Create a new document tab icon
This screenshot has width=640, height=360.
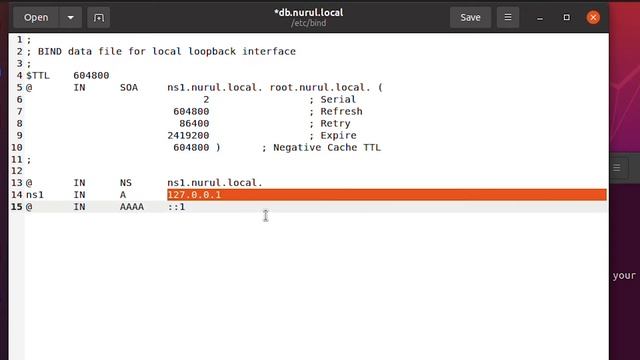98,18
